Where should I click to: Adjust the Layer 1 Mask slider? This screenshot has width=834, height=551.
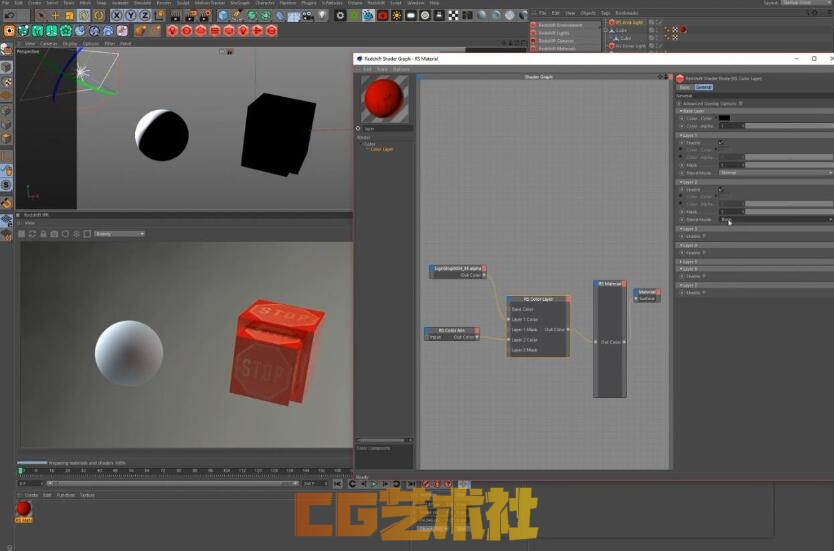coord(789,165)
